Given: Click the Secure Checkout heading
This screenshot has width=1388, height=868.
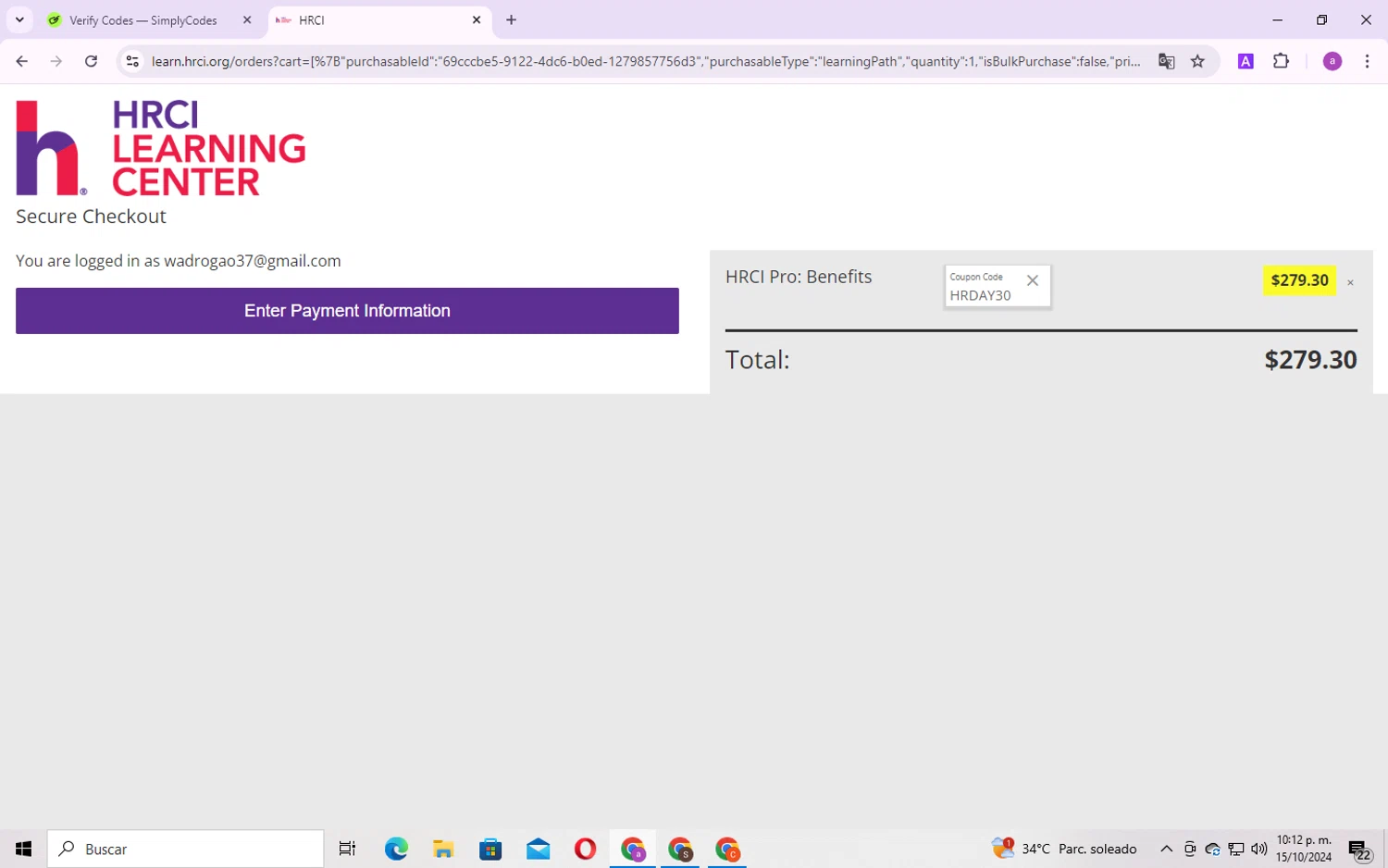Looking at the screenshot, I should coord(91,217).
